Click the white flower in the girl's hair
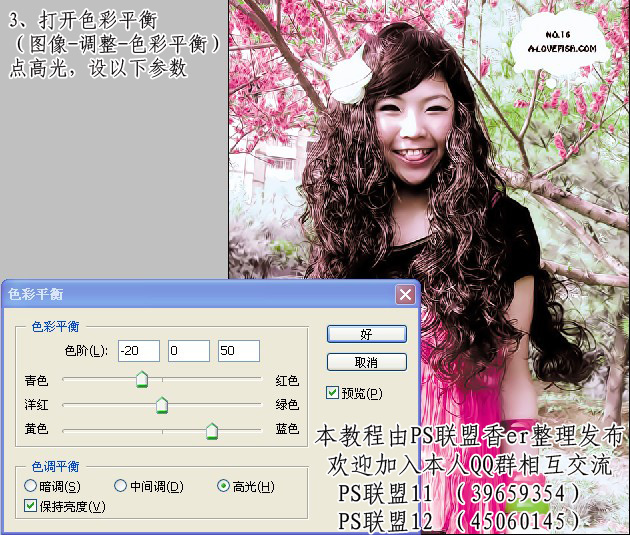The height and width of the screenshot is (535, 630). click(x=352, y=77)
